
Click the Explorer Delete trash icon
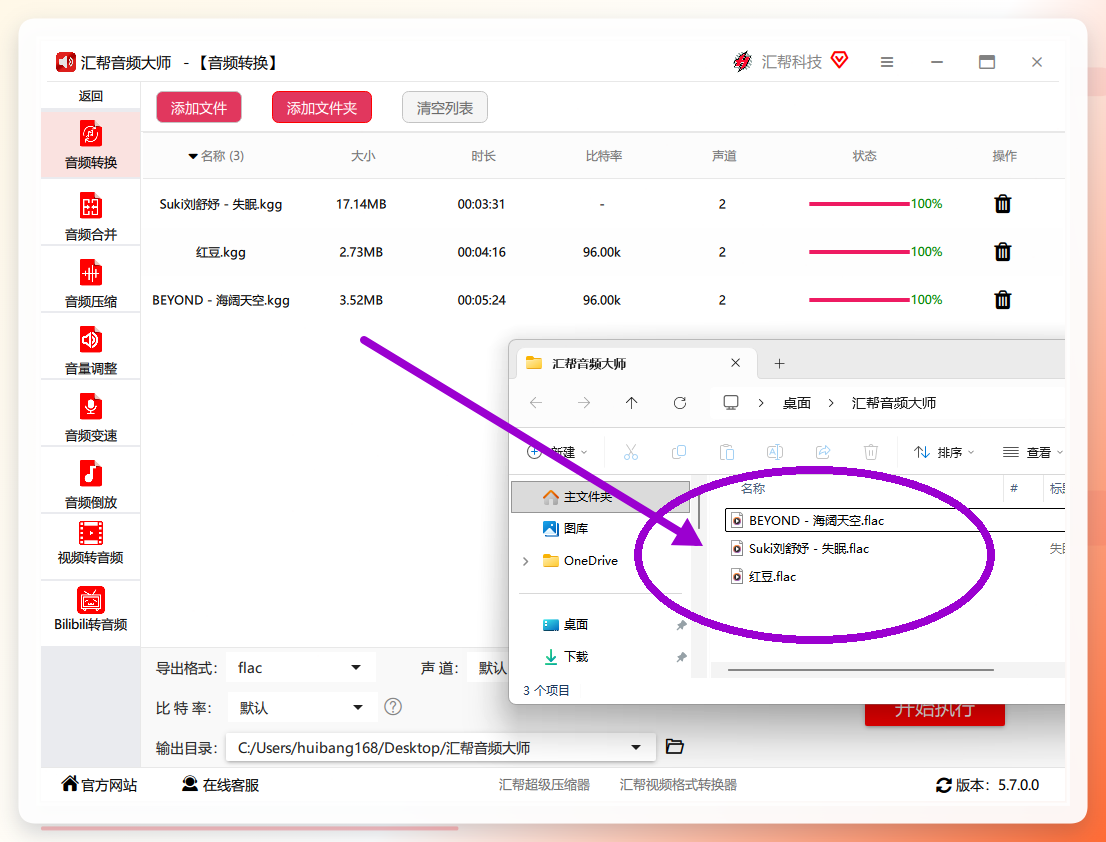point(871,452)
